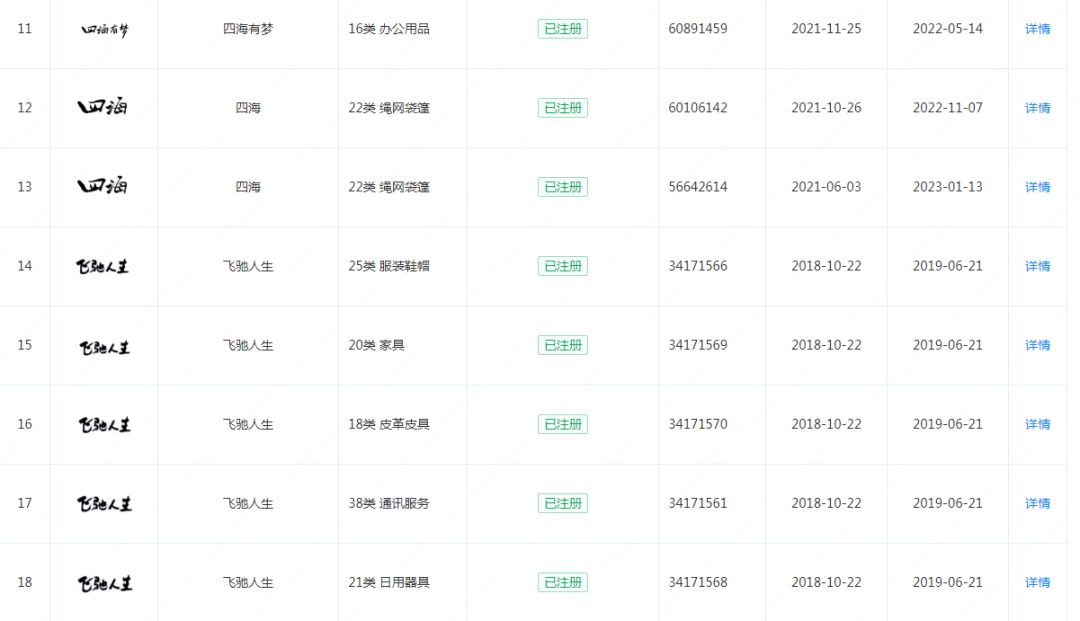Click 详情 for registration number 56642614
The image size is (1080, 621).
click(1037, 187)
